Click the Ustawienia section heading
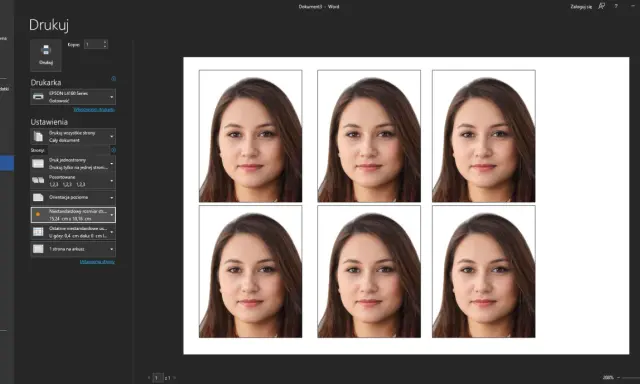The image size is (640, 384). pos(49,122)
